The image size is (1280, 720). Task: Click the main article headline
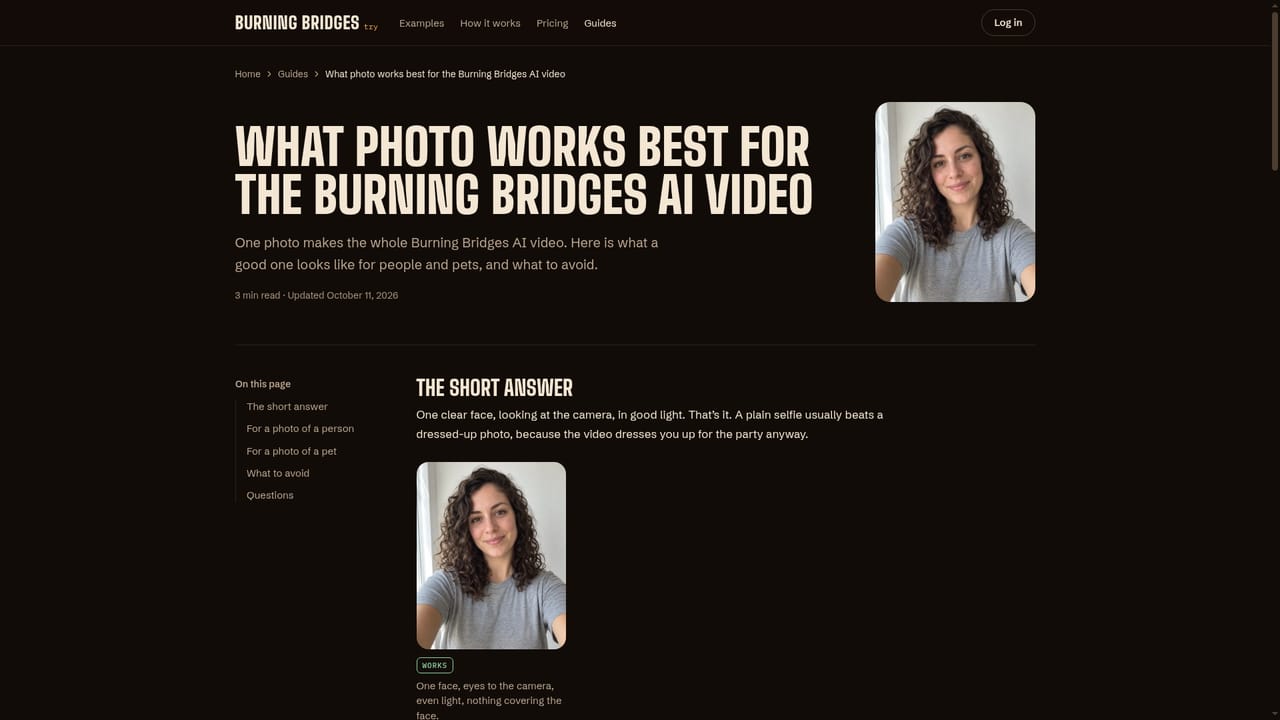click(523, 172)
